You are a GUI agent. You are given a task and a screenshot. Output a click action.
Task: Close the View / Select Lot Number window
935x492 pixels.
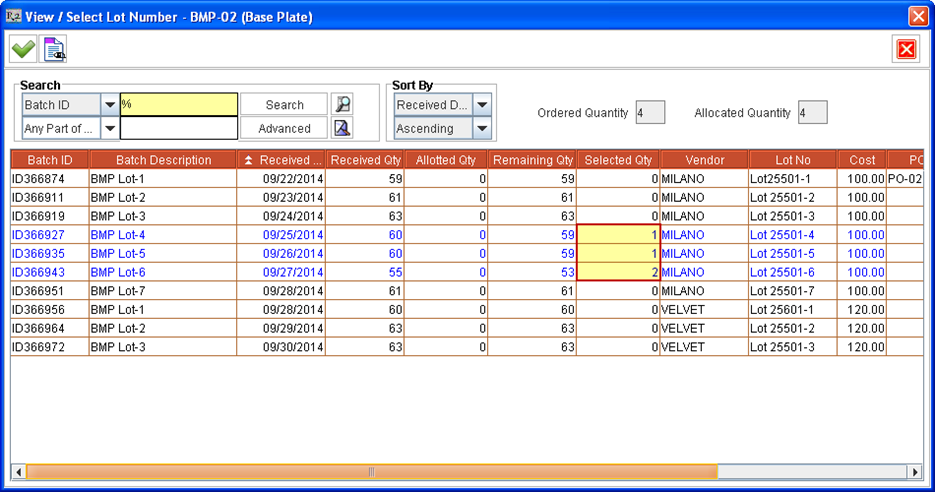pyautogui.click(x=917, y=16)
